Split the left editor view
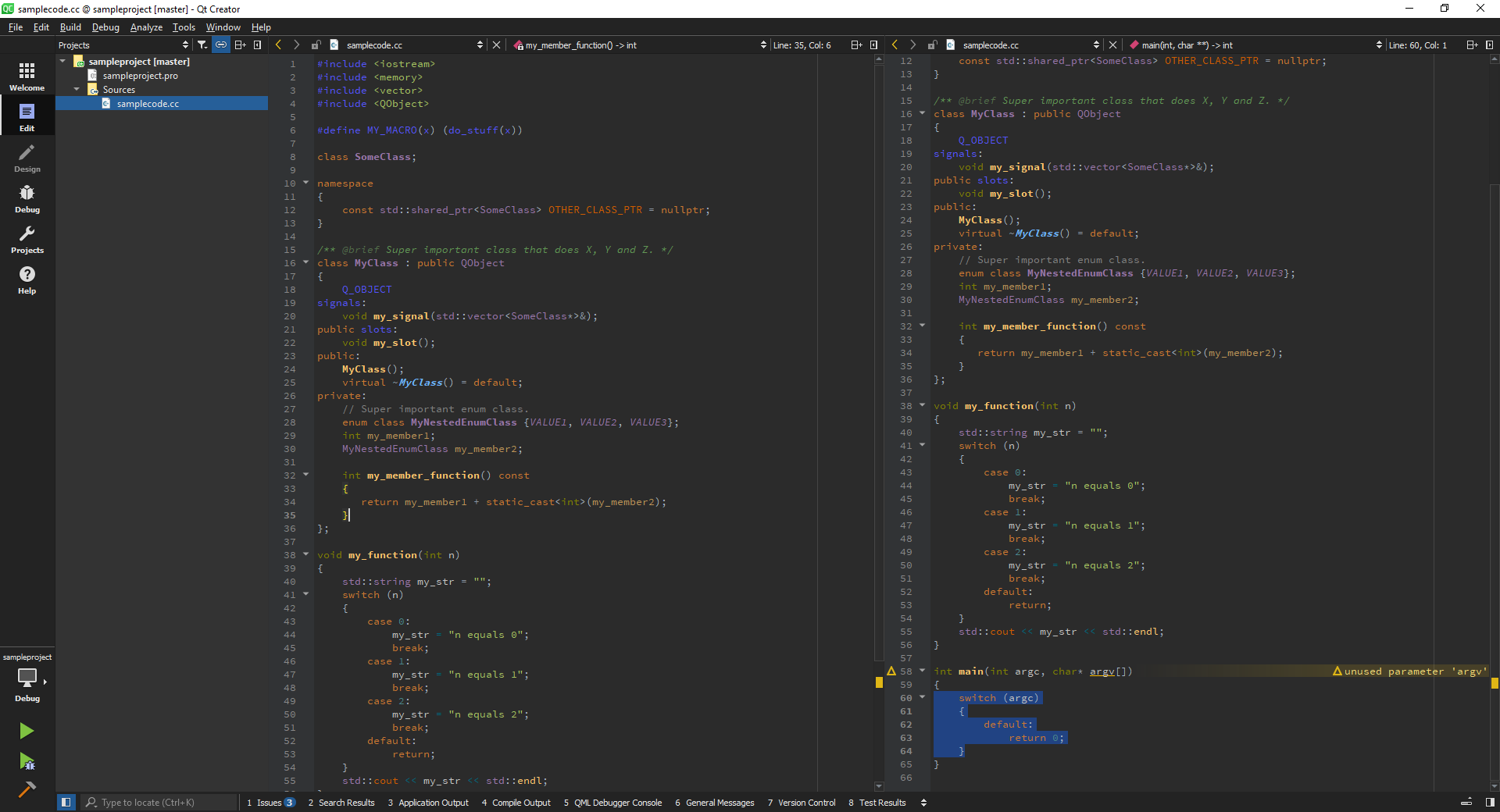 (x=856, y=45)
